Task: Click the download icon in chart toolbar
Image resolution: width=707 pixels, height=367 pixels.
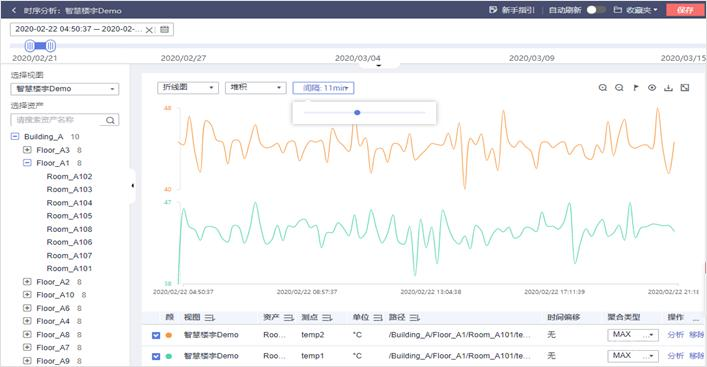Action: [668, 87]
